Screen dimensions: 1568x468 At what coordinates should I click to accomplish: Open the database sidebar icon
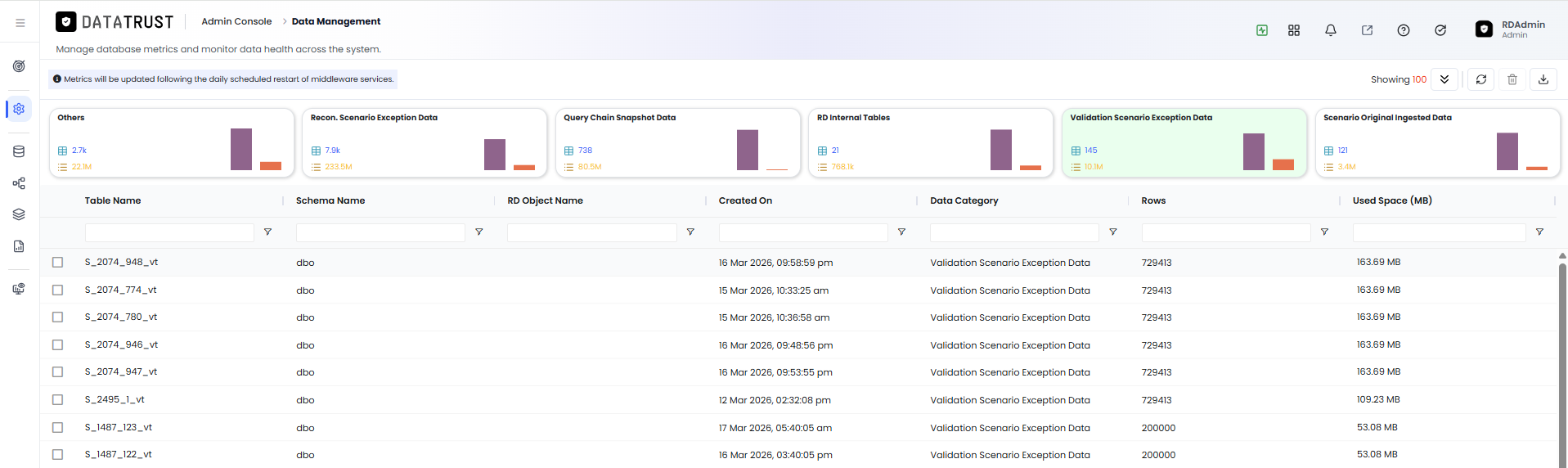(19, 151)
